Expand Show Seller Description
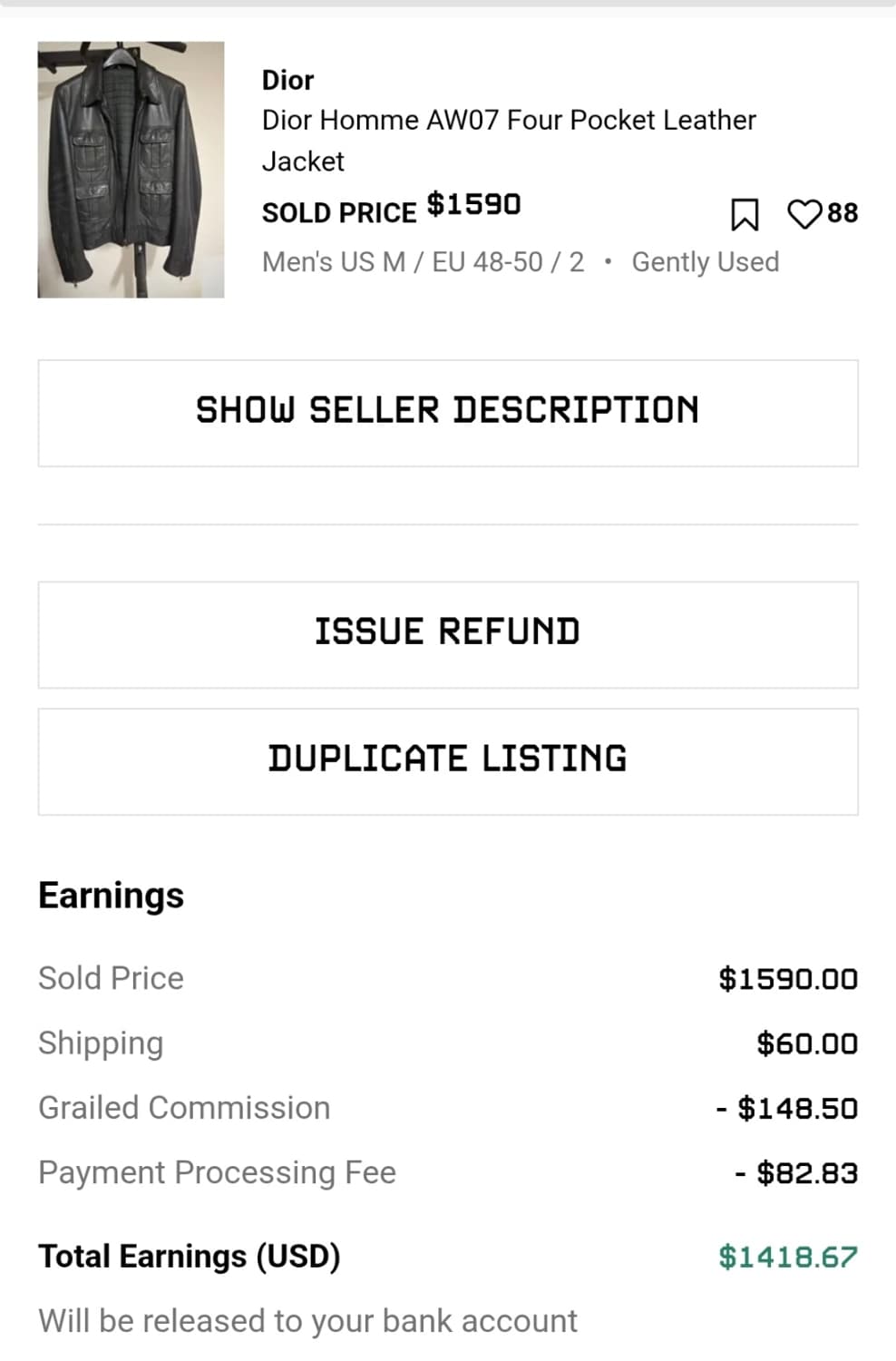This screenshot has height=1361, width=896. click(448, 413)
